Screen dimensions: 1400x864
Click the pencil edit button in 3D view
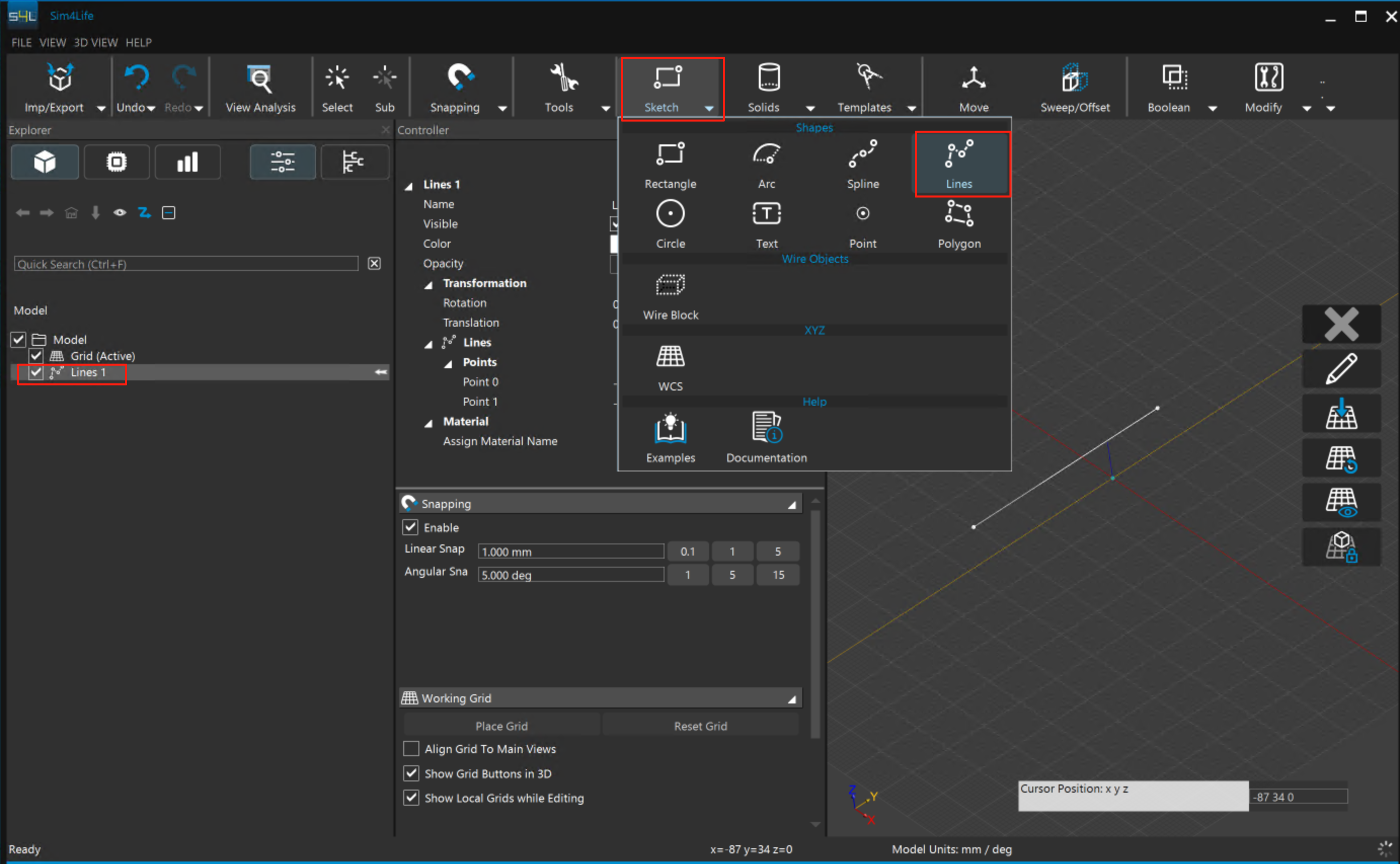point(1341,369)
